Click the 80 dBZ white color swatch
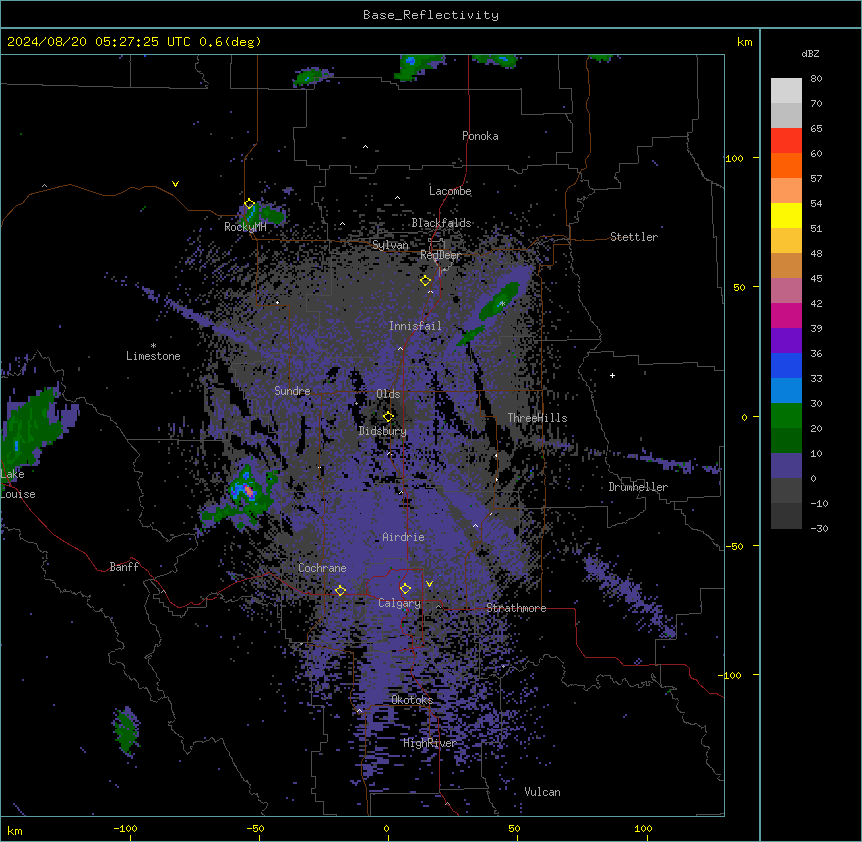Viewport: 862px width, 842px height. 786,90
